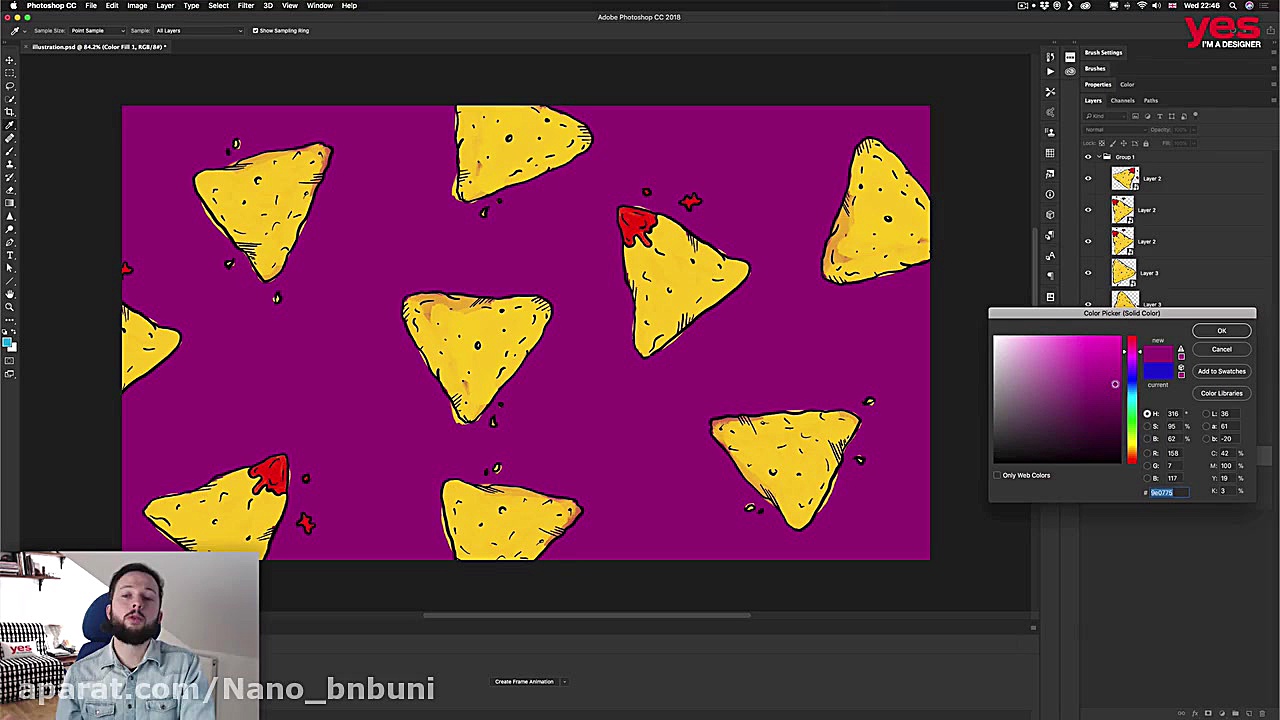Select the Dodge tool
This screenshot has width=1280, height=720.
point(10,229)
